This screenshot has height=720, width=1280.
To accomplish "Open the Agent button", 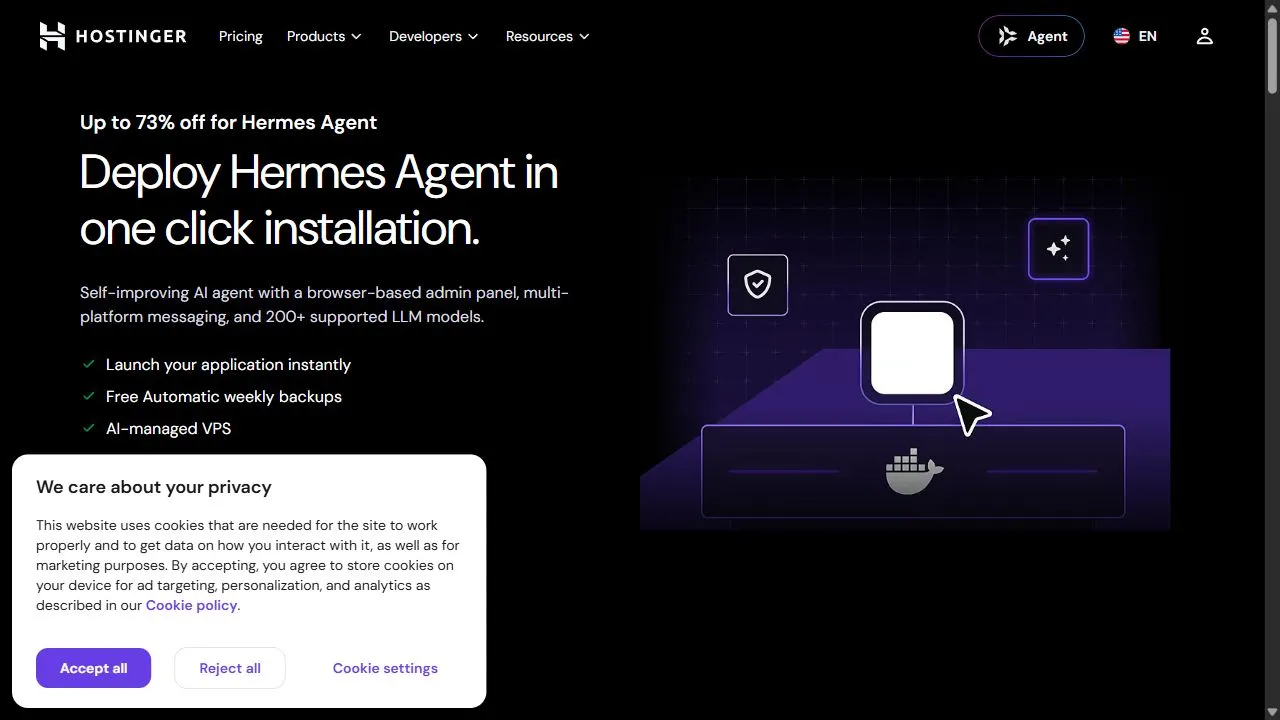I will point(1031,36).
